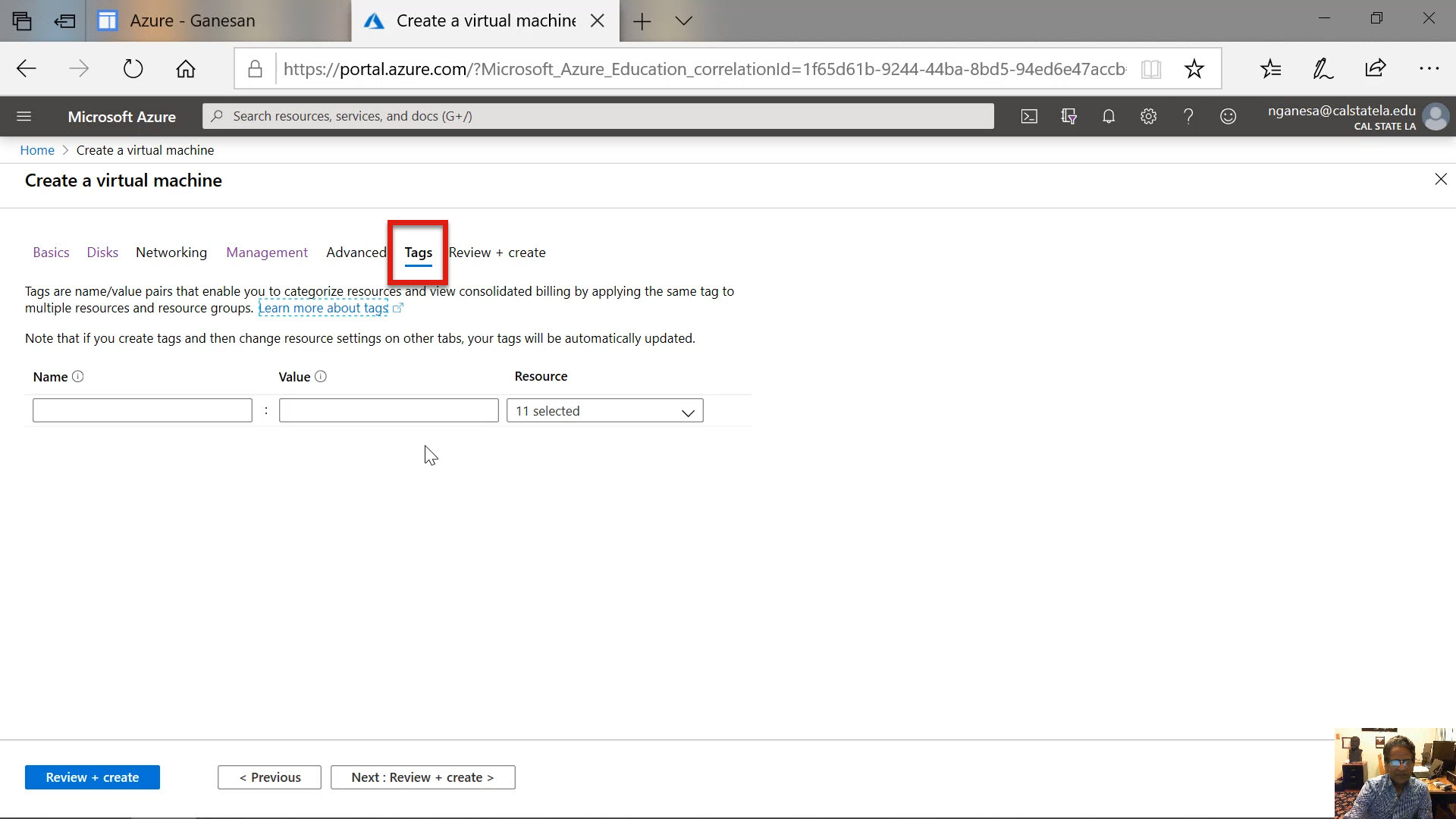Viewport: 1456px width, 819px height.
Task: Open the Disks tab
Action: tap(102, 253)
